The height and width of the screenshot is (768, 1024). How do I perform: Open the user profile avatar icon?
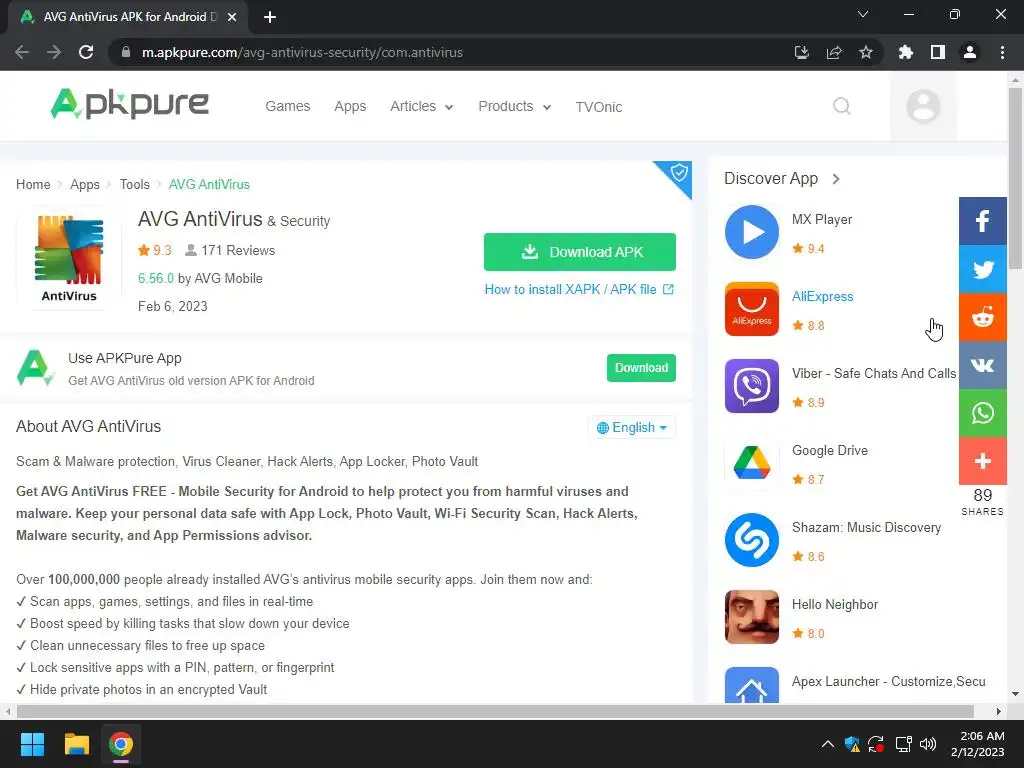(923, 106)
